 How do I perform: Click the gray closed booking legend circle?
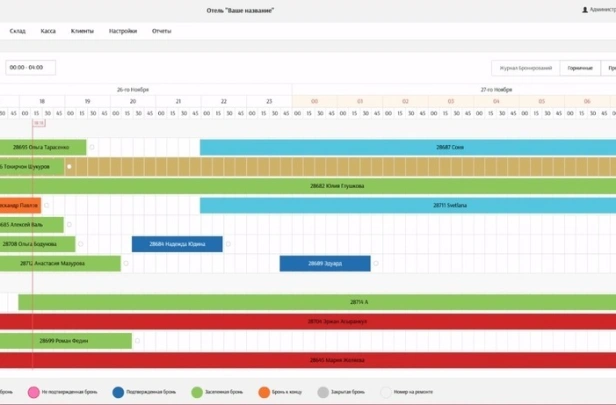[323, 393]
